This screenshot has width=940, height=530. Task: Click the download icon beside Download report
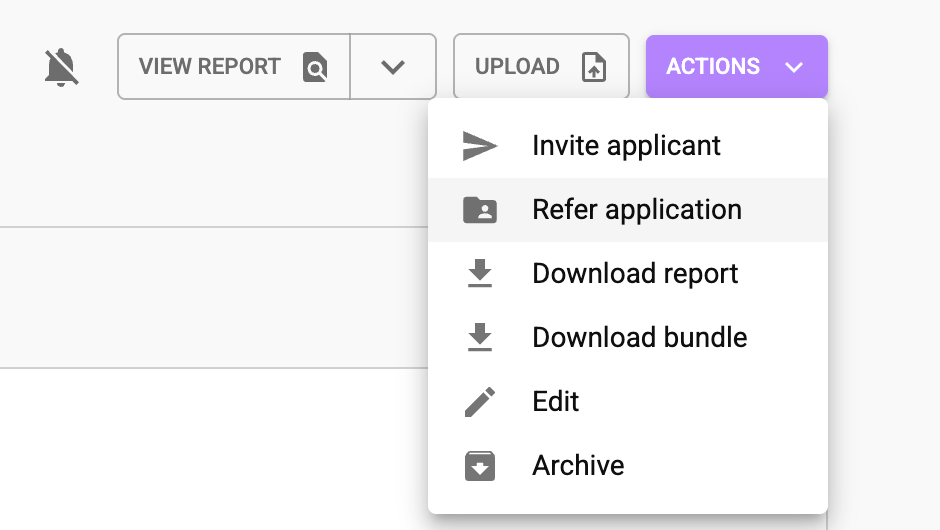[x=480, y=273]
